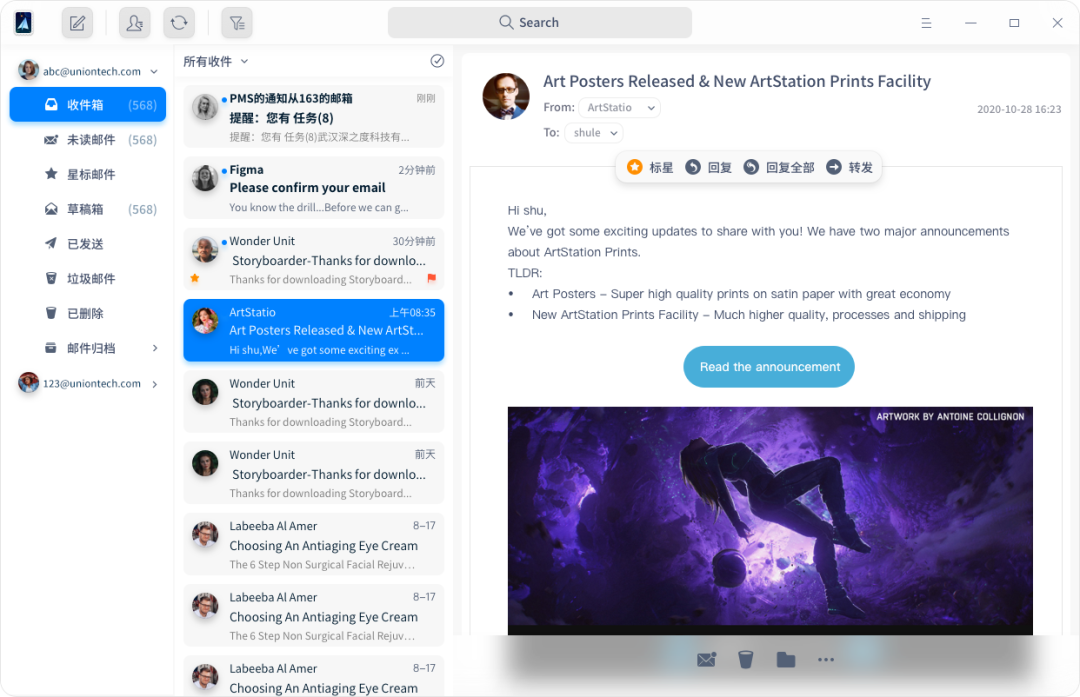Click the date 2020-10-28 16:23
The width and height of the screenshot is (1080, 697).
[x=1019, y=110]
